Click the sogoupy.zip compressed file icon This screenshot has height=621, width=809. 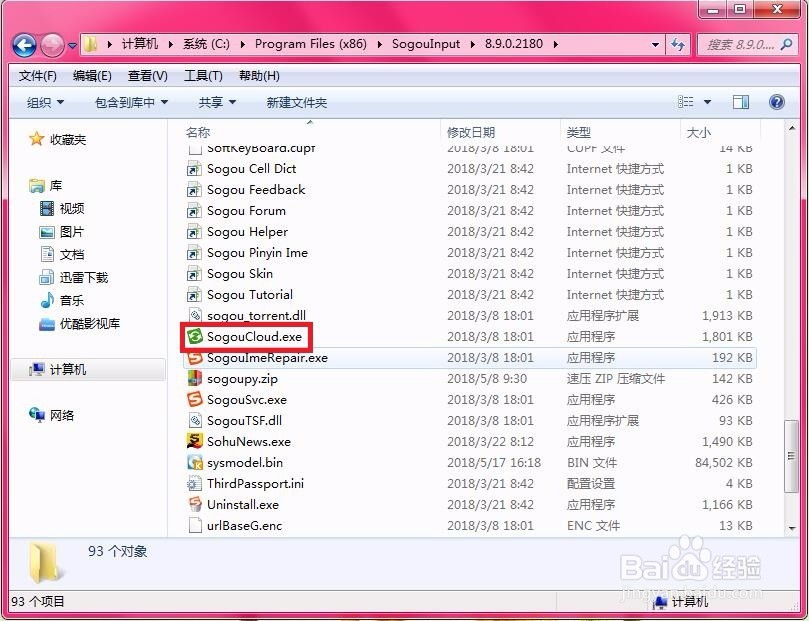pyautogui.click(x=193, y=378)
